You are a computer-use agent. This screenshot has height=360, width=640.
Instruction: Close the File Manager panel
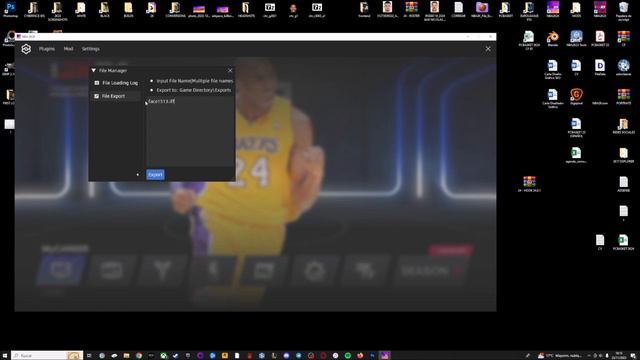click(x=230, y=71)
